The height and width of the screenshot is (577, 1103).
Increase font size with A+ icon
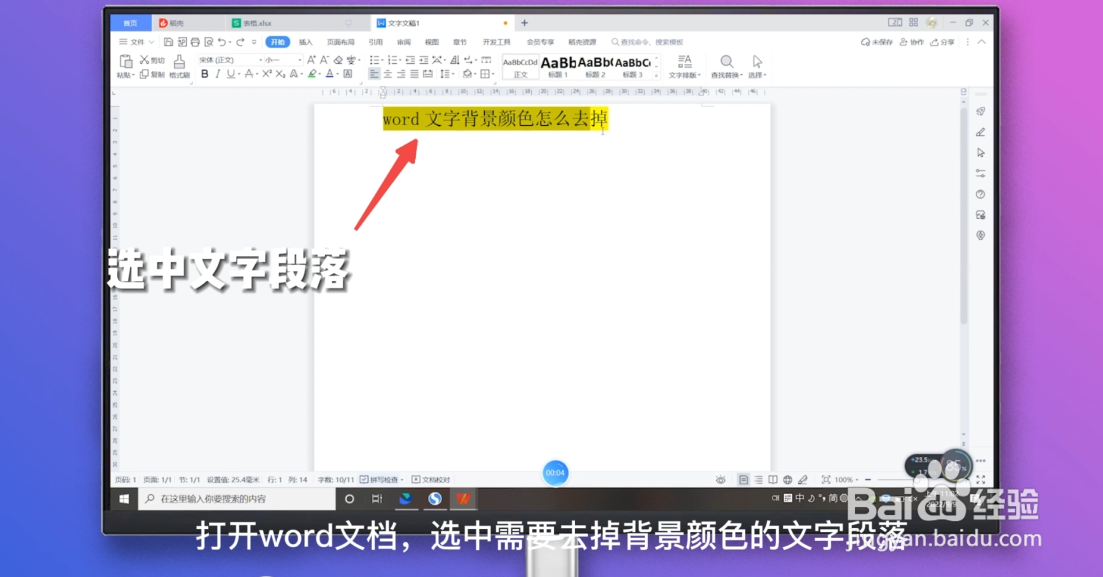pos(311,61)
